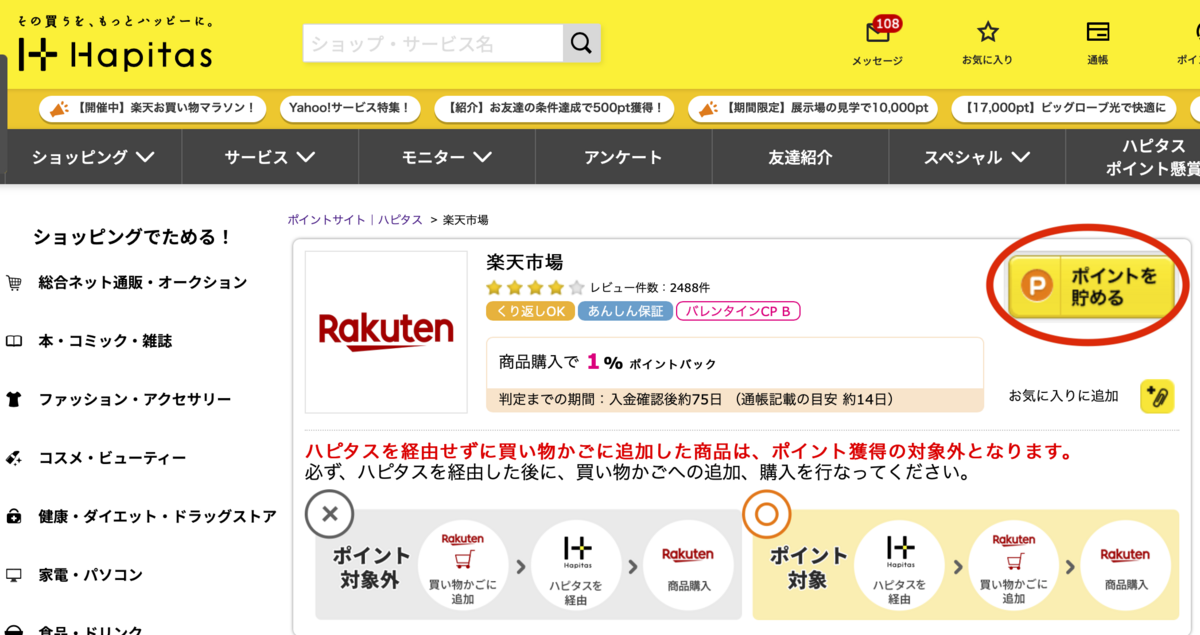Screen dimensions: 1200x635
Task: Open the 通帳 passbook icon
Action: click(1097, 32)
